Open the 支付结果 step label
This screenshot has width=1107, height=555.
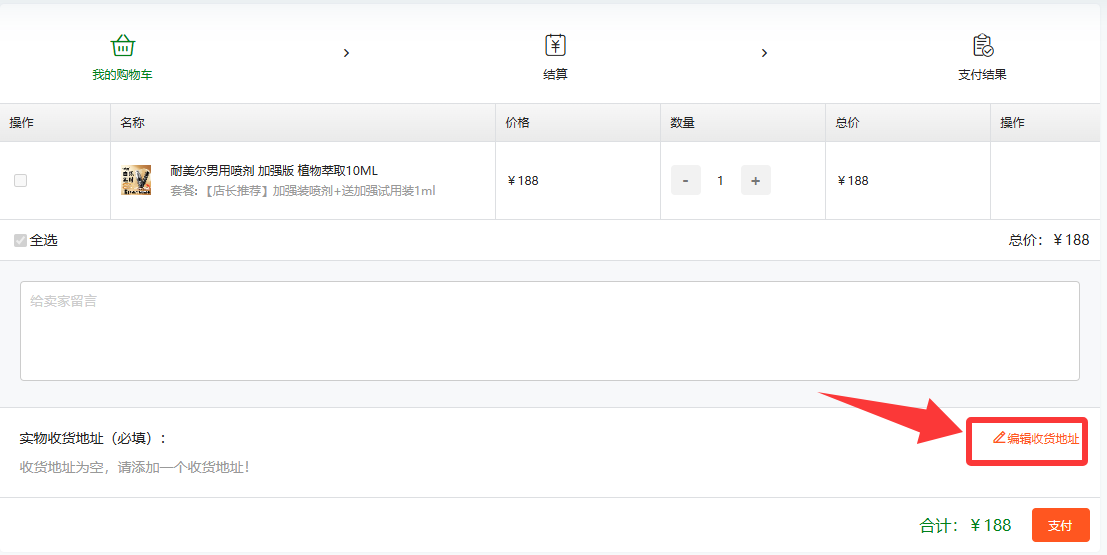982,74
